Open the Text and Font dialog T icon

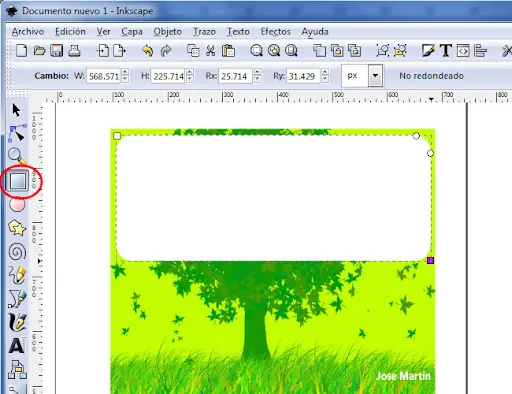pos(446,51)
